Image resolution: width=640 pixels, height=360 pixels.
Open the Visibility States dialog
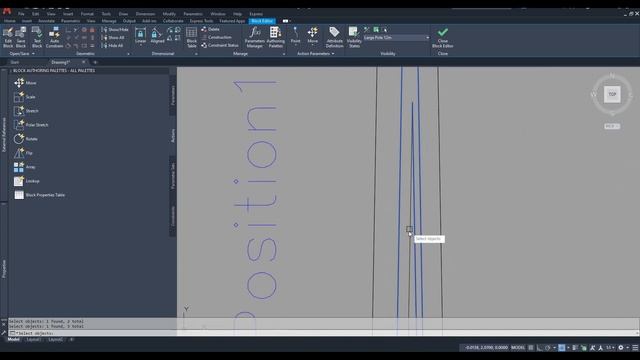coord(354,37)
